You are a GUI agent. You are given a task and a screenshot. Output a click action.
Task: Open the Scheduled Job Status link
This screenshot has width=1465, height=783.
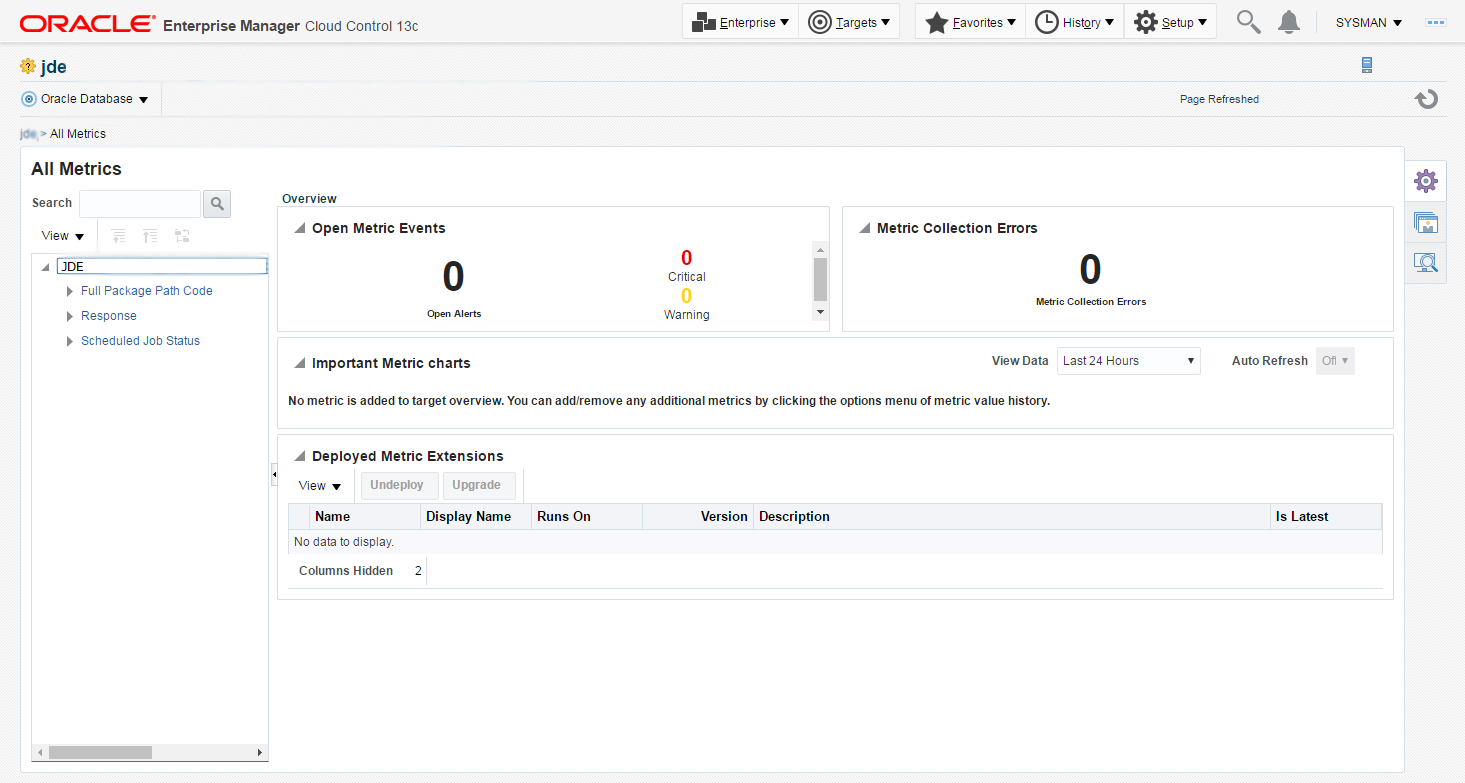(x=140, y=341)
